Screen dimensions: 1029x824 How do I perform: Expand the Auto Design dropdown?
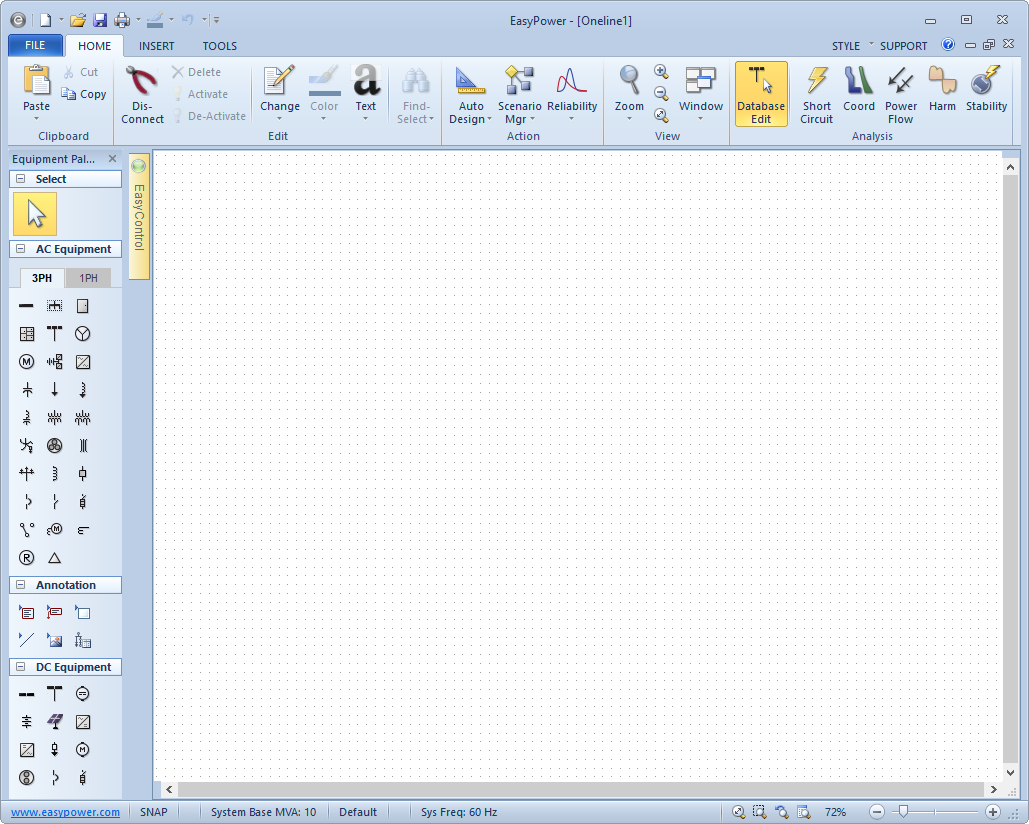tap(471, 113)
